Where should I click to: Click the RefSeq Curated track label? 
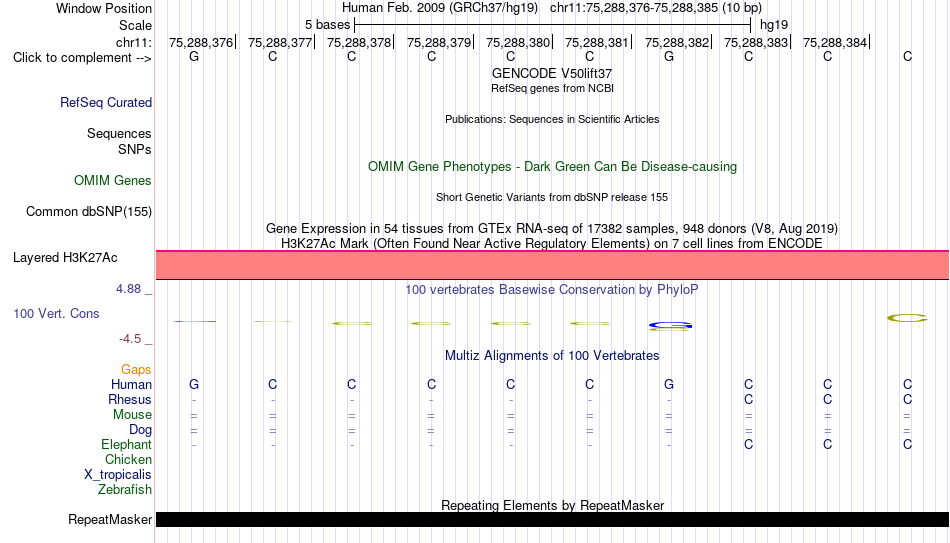click(x=106, y=102)
